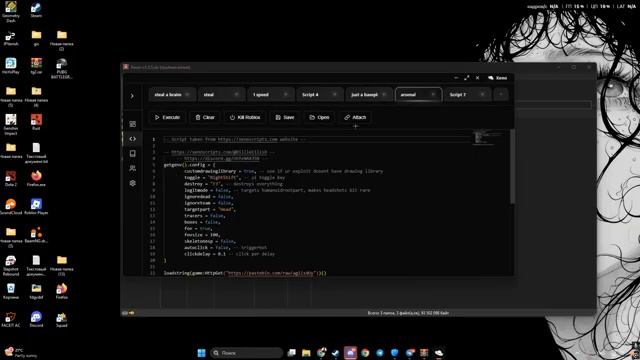Open Steam desktop shortcut
Screen dimensions: 640x360
pos(36,10)
